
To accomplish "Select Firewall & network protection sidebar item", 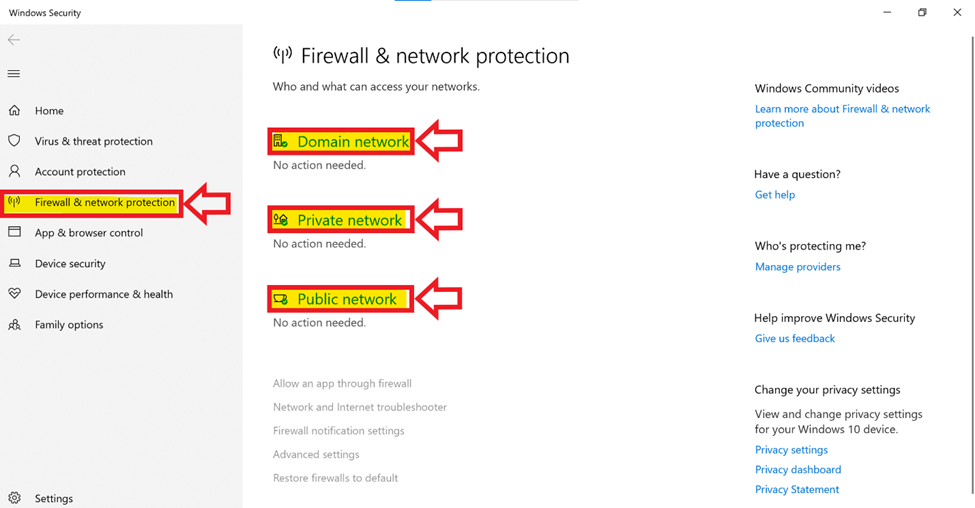I will point(104,203).
